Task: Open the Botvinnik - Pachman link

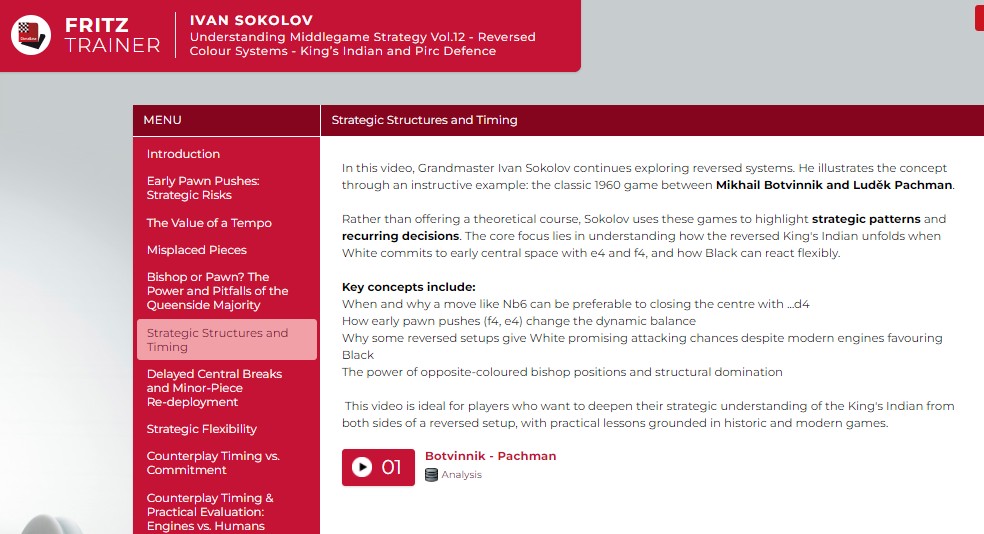Action: (490, 456)
